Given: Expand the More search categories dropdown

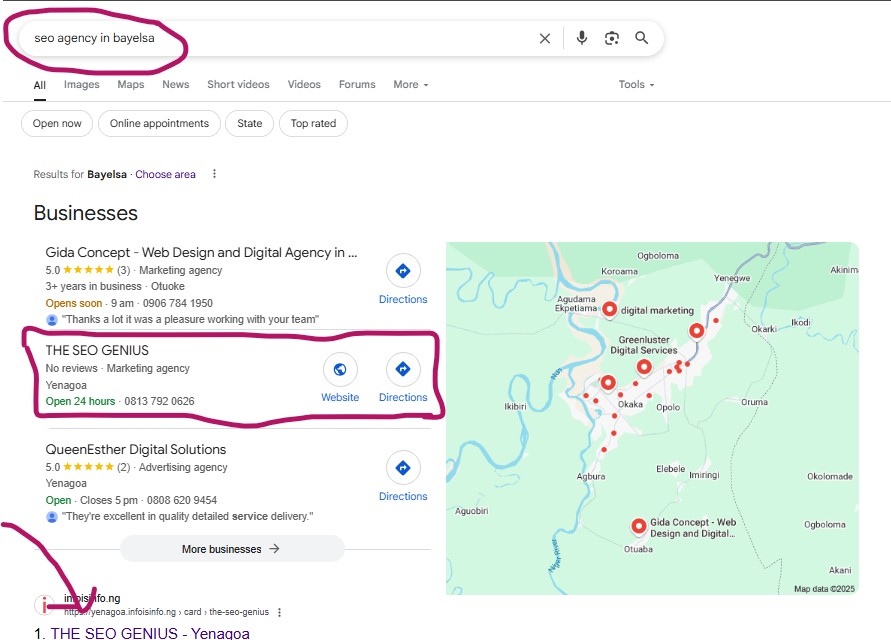Looking at the screenshot, I should tap(410, 85).
